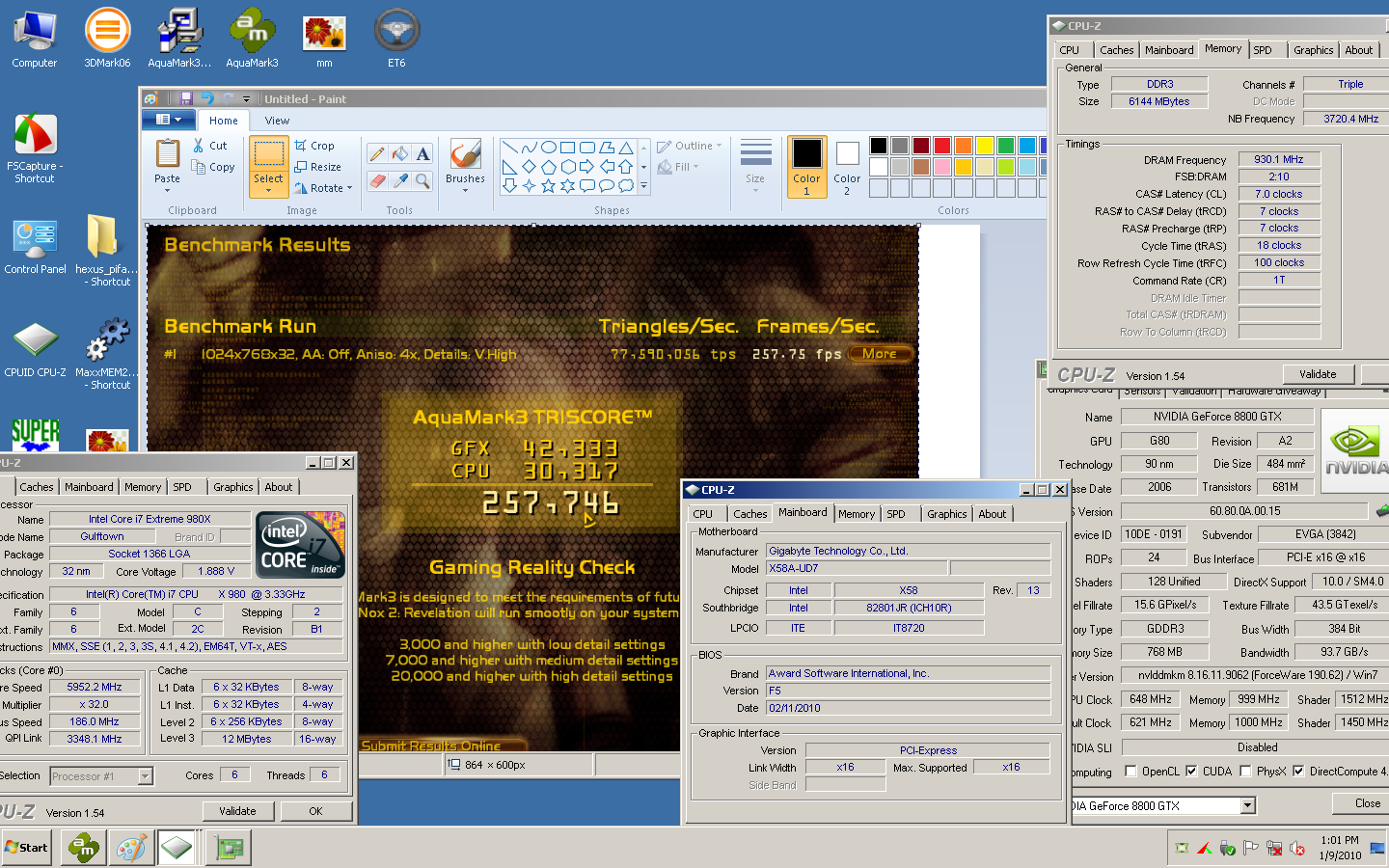The image size is (1389, 868).
Task: Toggle the CUDA checkbox in GPU-Z
Action: (x=1191, y=771)
